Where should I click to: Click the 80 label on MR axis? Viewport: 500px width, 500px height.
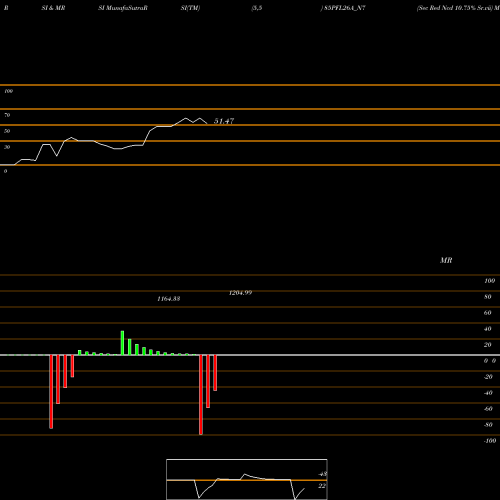pos(488,297)
